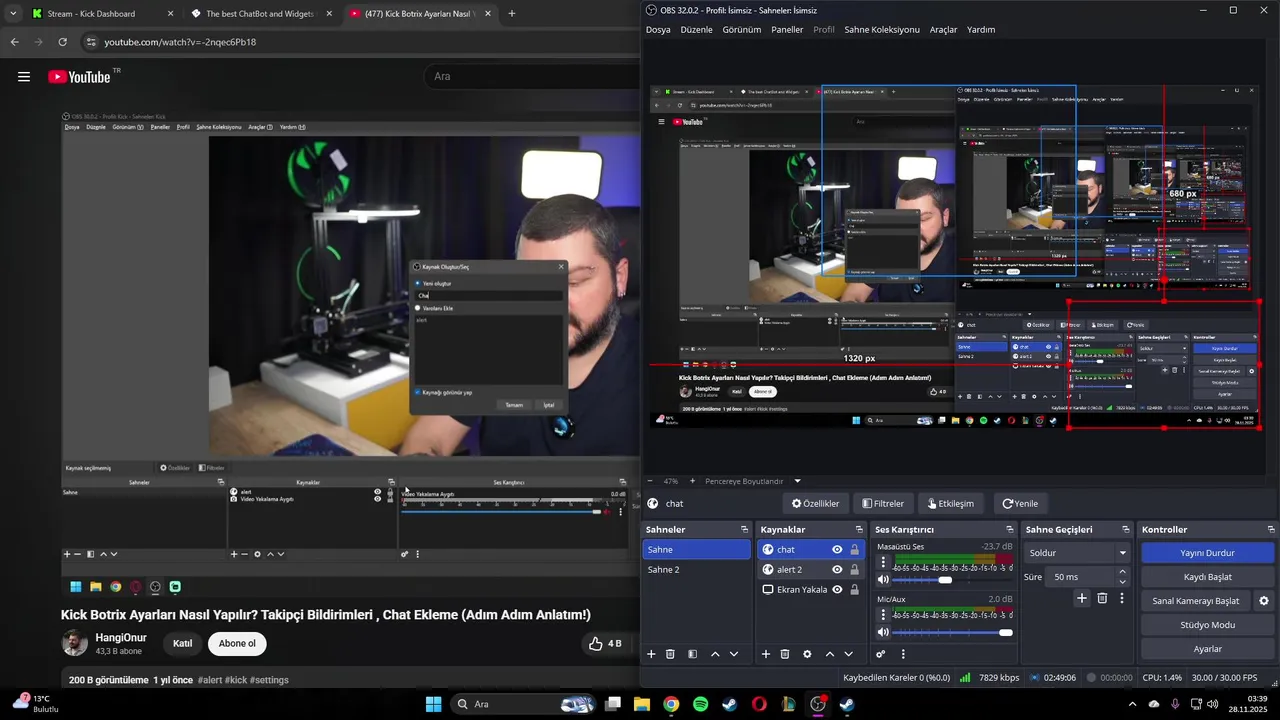The width and height of the screenshot is (1280, 720).
Task: Move scene up in Sahneler panel
Action: [715, 654]
